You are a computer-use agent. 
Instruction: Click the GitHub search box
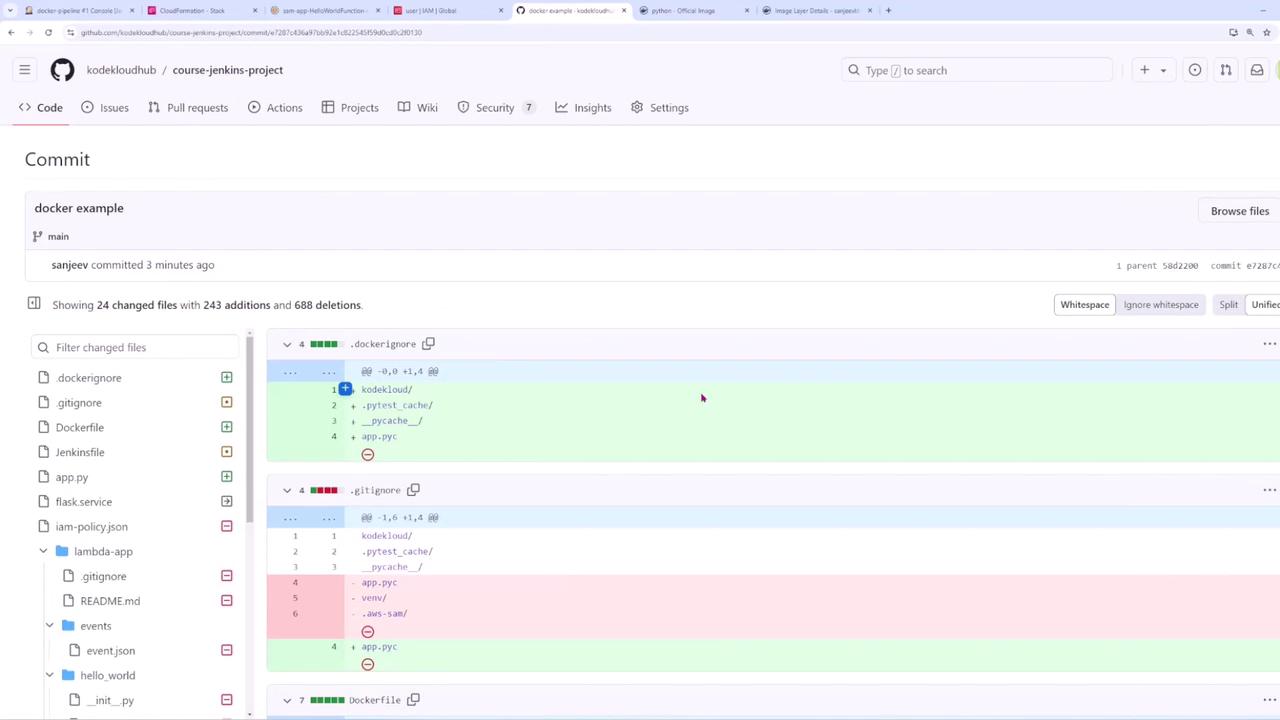point(977,70)
